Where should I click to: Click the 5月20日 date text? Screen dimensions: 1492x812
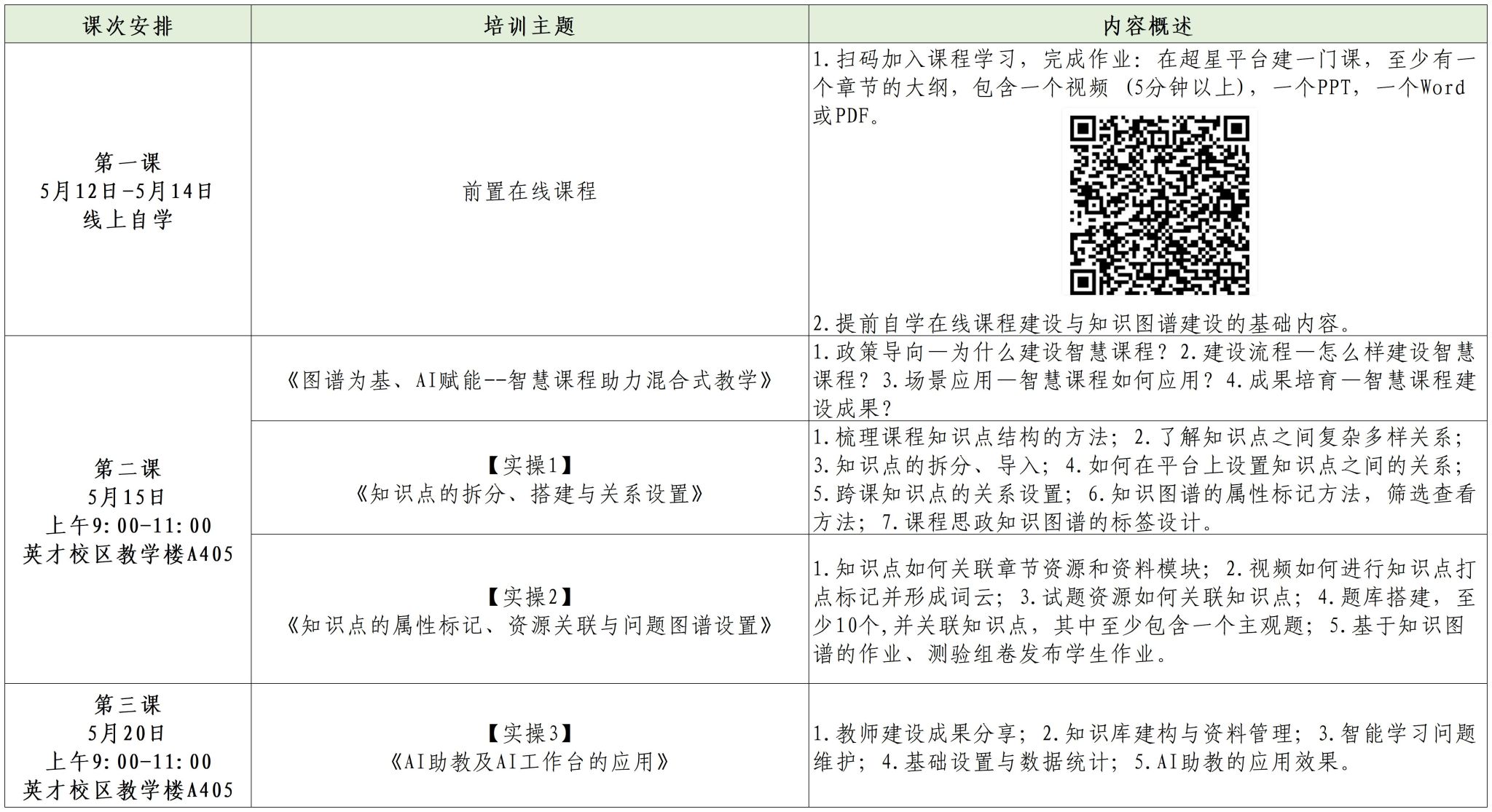click(x=127, y=733)
